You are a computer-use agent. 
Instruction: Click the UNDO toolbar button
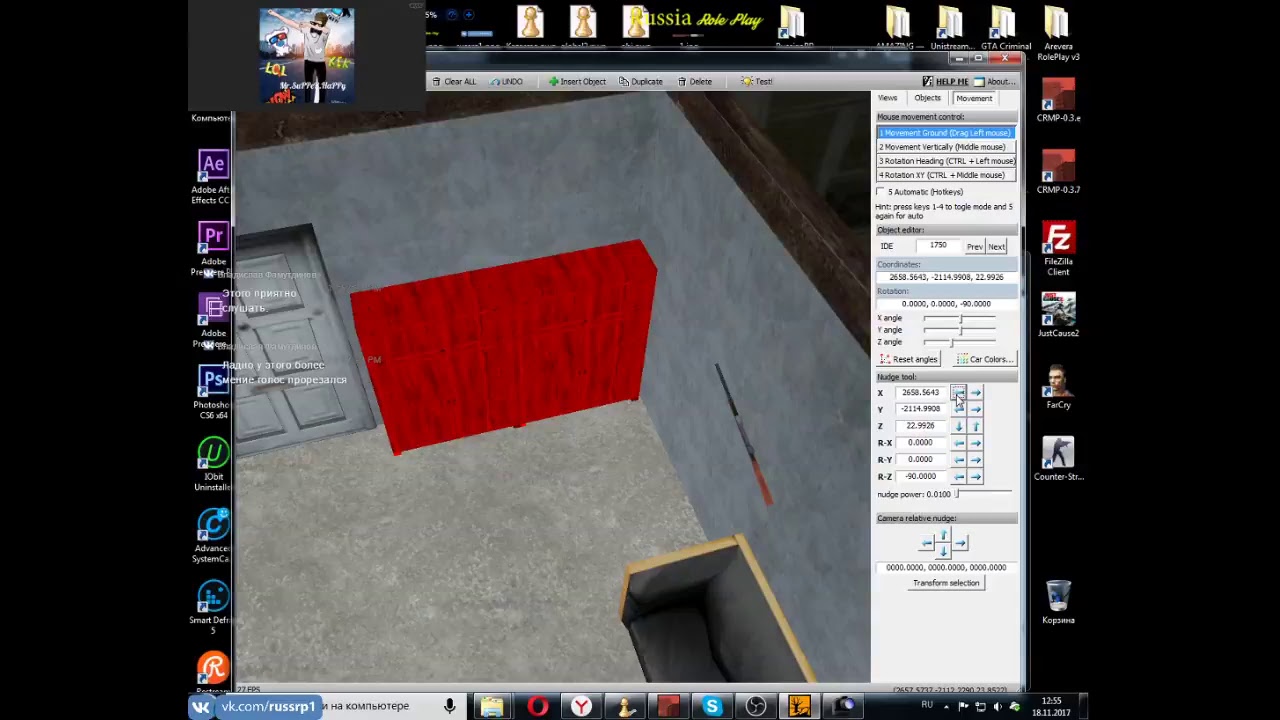pyautogui.click(x=506, y=81)
